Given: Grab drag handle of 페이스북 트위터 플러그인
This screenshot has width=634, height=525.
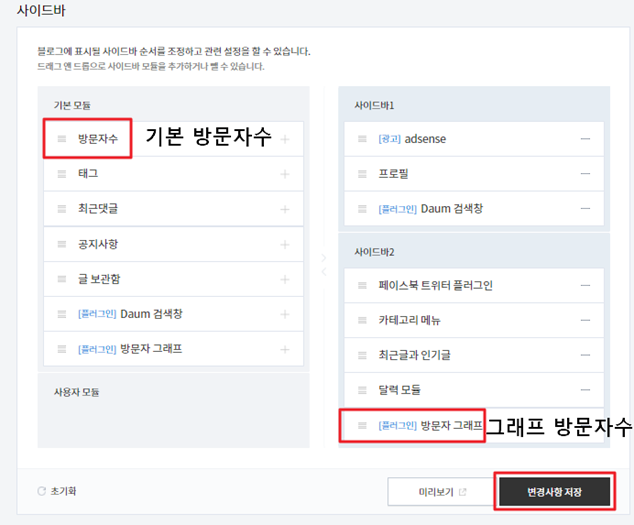Looking at the screenshot, I should pos(362,286).
